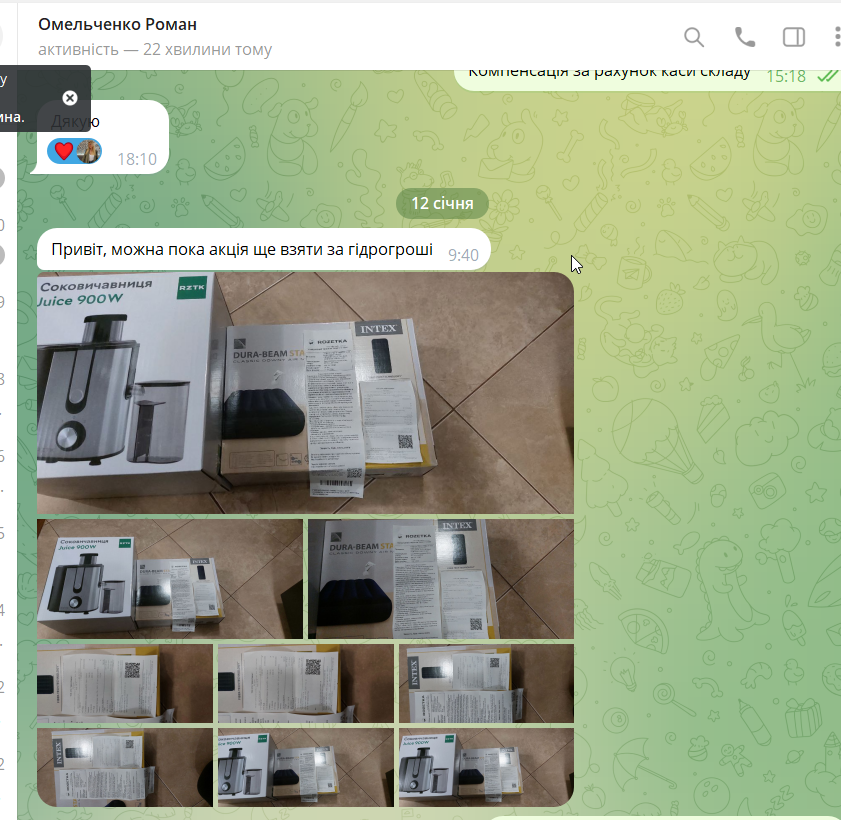
Task: Open contact name Омельченко Роман header
Action: 117,24
